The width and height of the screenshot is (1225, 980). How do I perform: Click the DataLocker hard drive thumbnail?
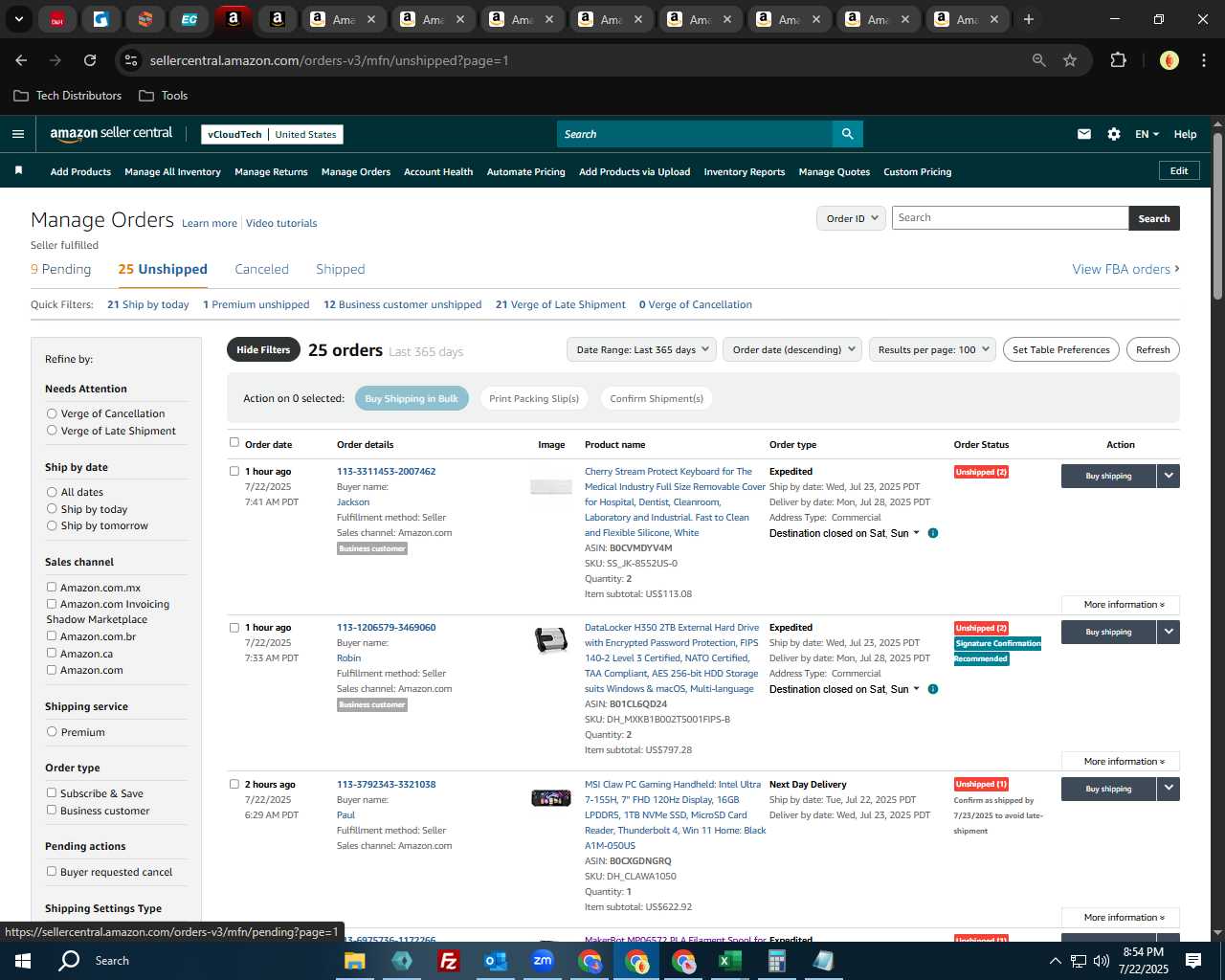point(551,640)
